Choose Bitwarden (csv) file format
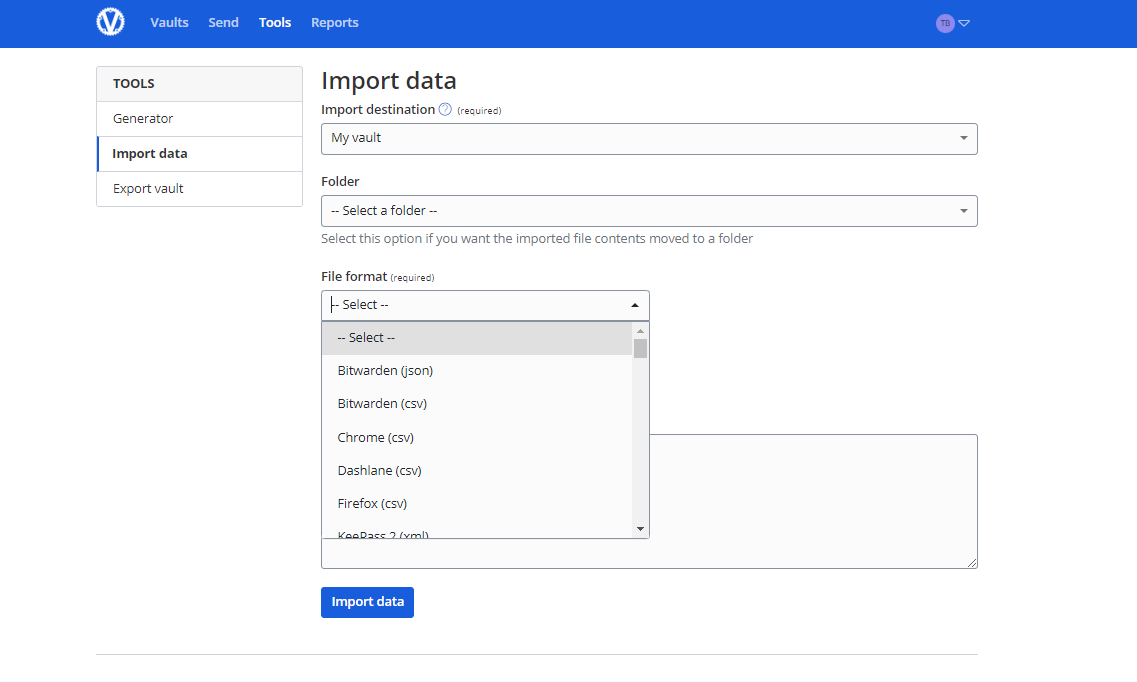This screenshot has height=682, width=1137. pos(477,404)
